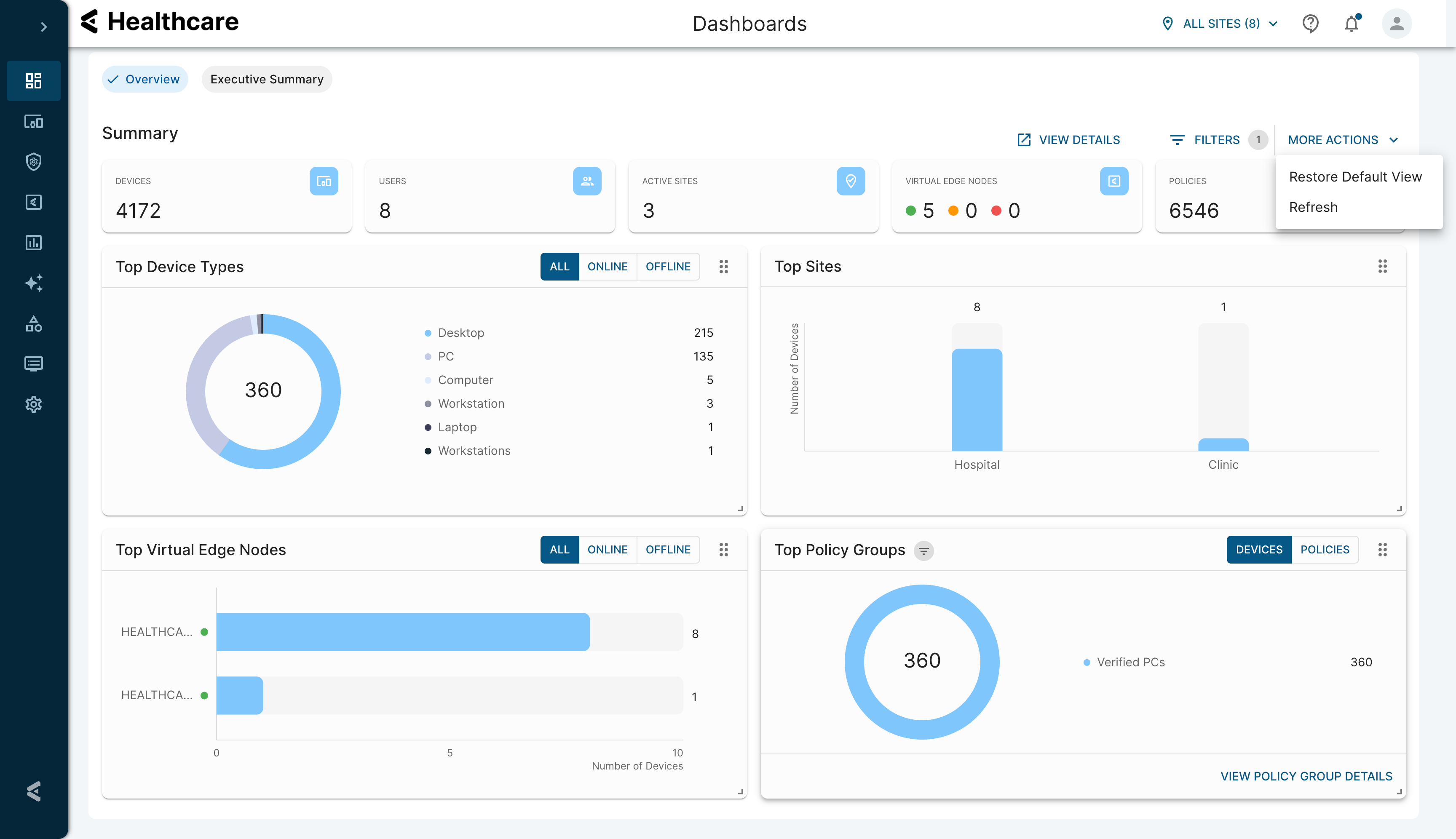1456x839 pixels.
Task: Click the sparkle AI sidebar icon
Action: [x=33, y=283]
